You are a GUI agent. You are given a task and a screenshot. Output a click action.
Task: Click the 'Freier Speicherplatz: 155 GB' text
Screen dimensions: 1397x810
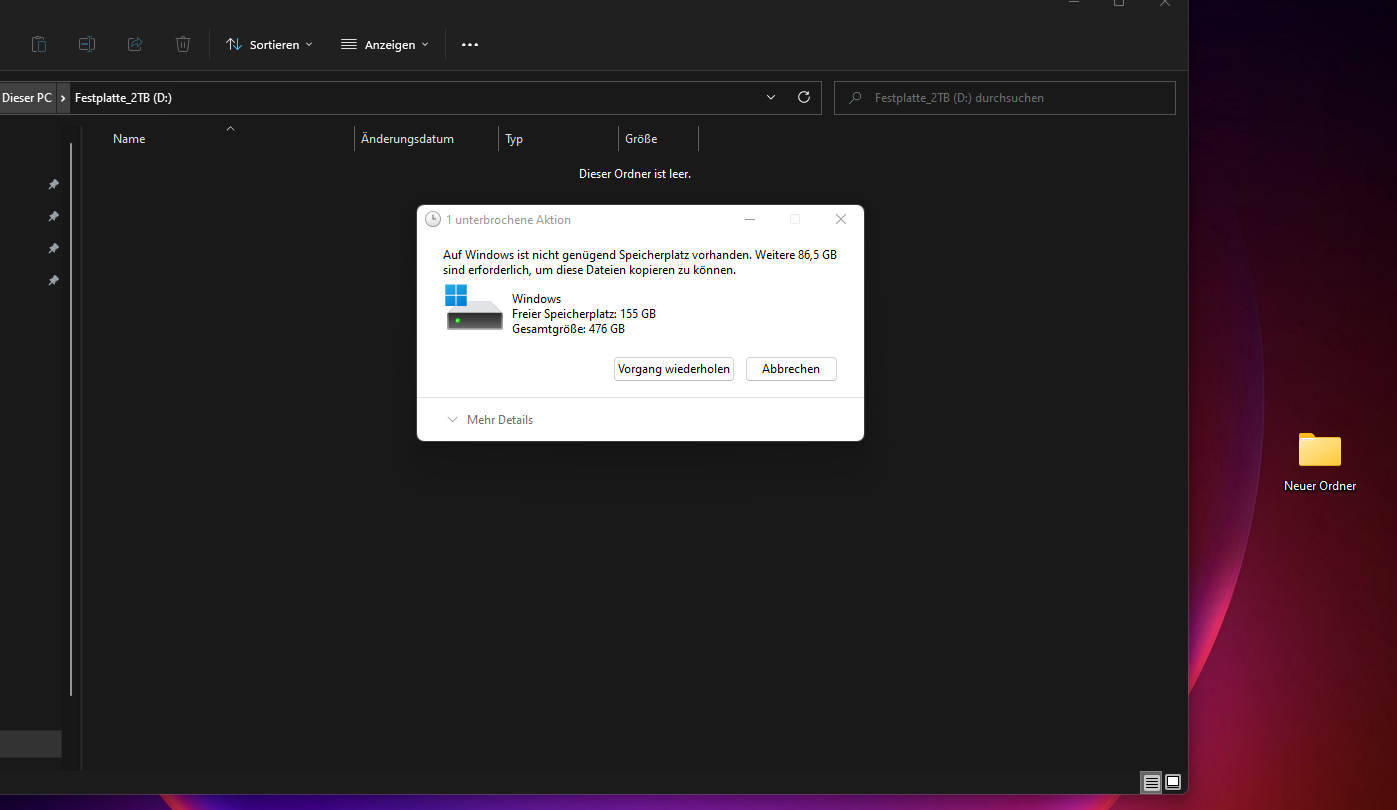point(584,314)
